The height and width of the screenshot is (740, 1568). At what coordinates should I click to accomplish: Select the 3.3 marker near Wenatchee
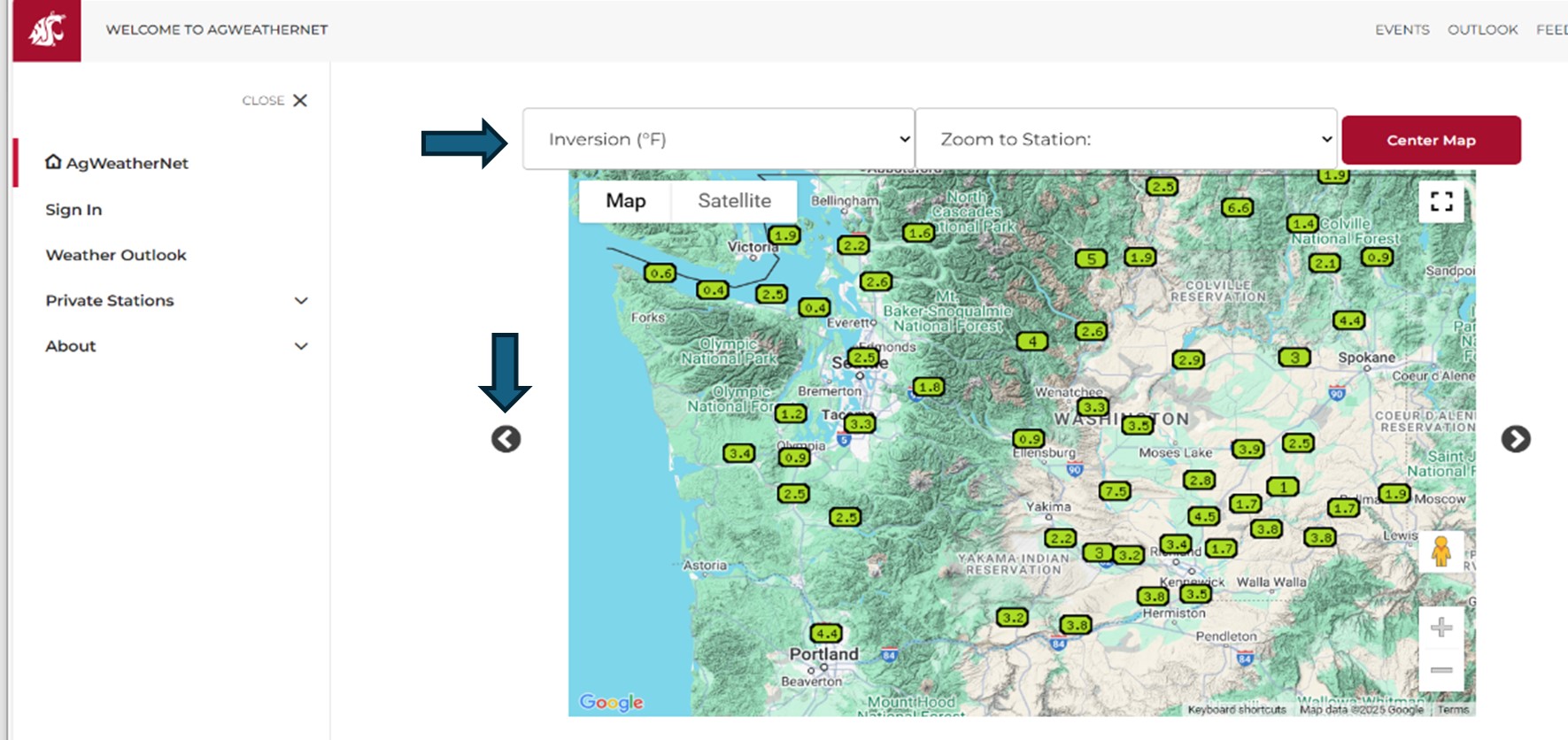pyautogui.click(x=1093, y=407)
